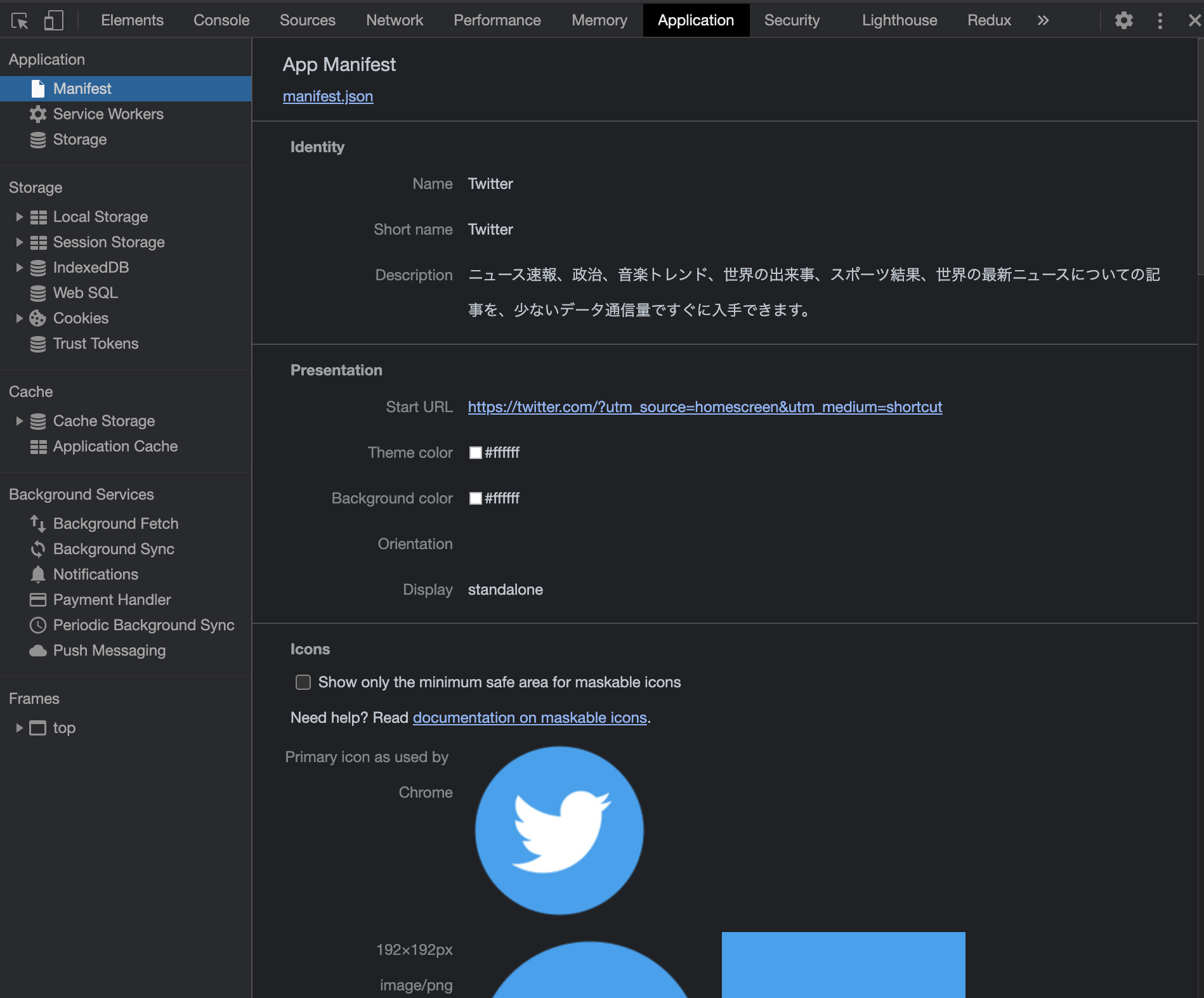Activate the inspect element picker icon
This screenshot has height=998, width=1204.
tap(20, 21)
